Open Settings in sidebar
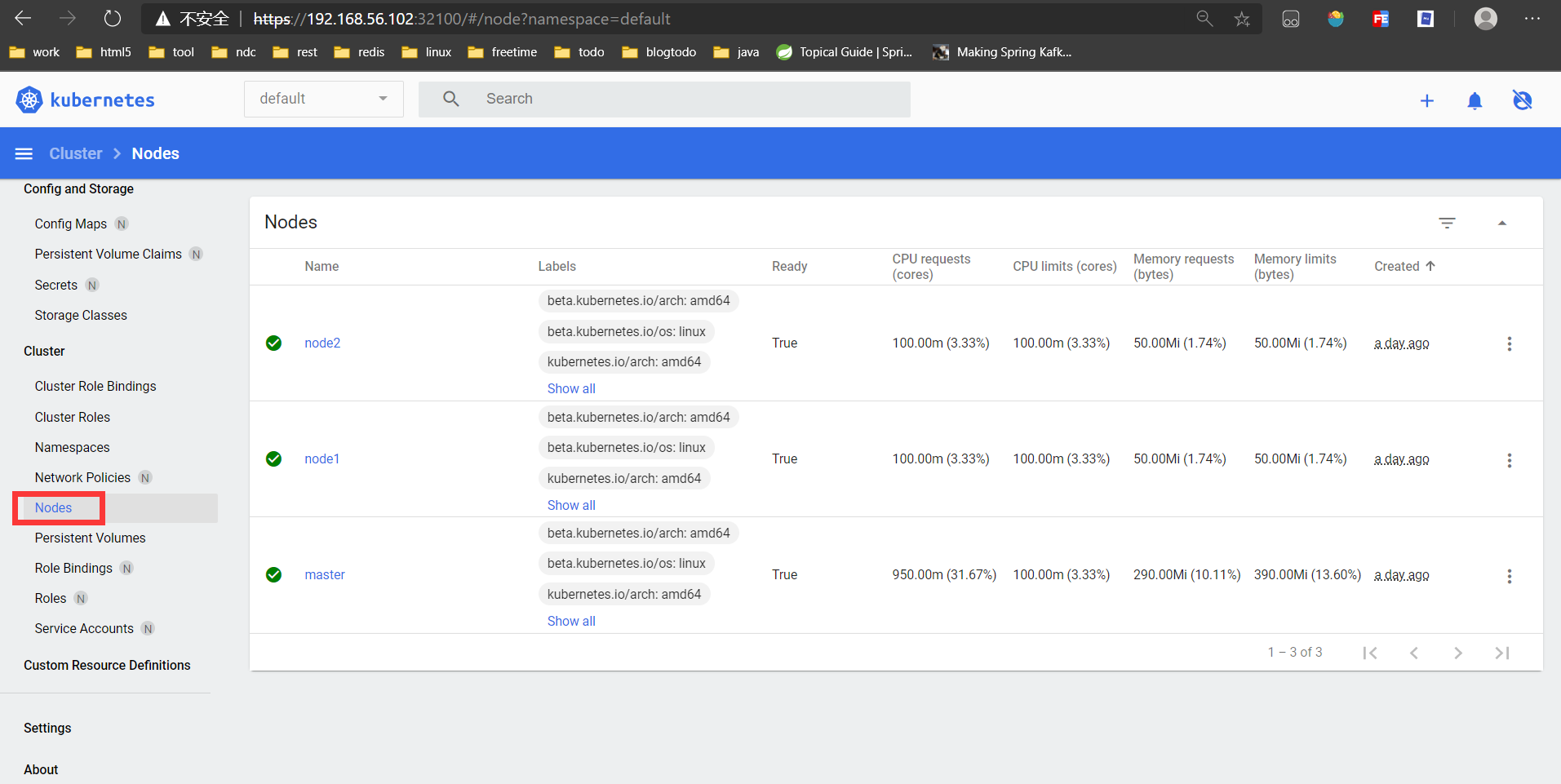Viewport: 1561px width, 784px height. point(47,728)
